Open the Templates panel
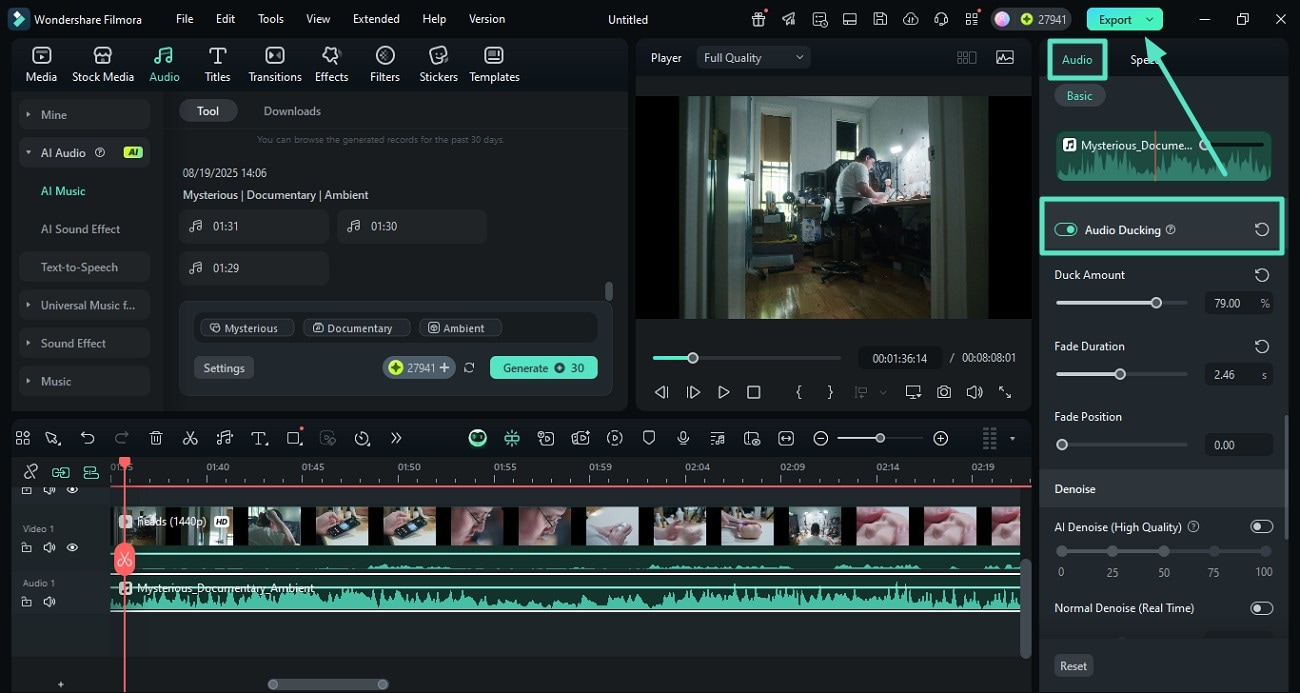 pyautogui.click(x=494, y=64)
